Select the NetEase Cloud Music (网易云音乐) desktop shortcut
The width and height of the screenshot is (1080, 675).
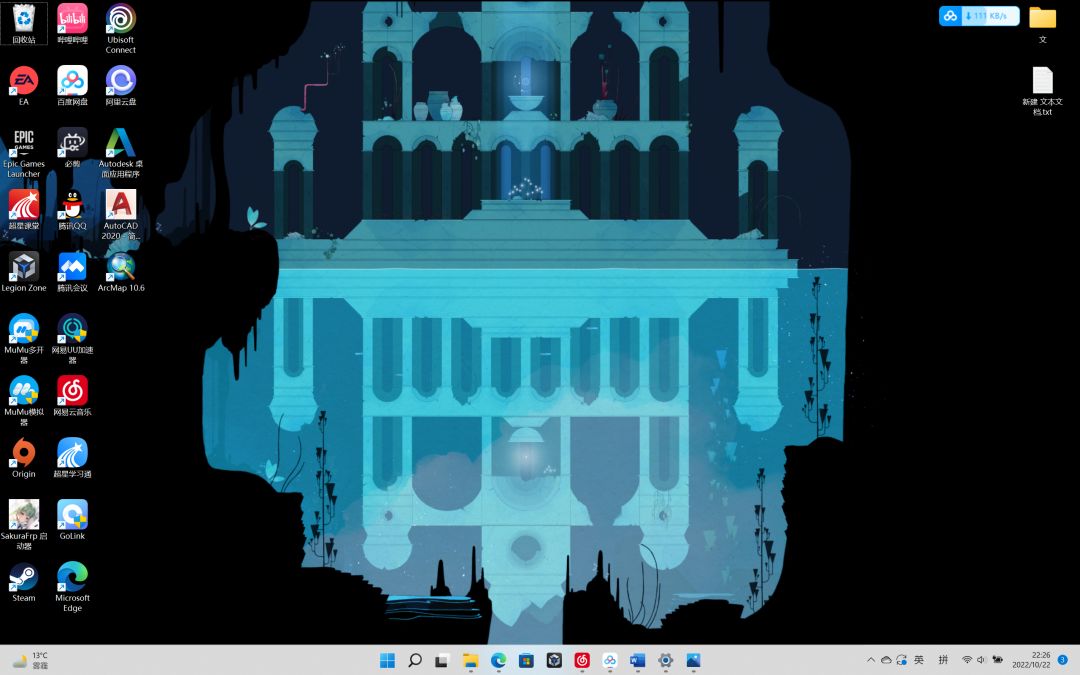pos(72,395)
